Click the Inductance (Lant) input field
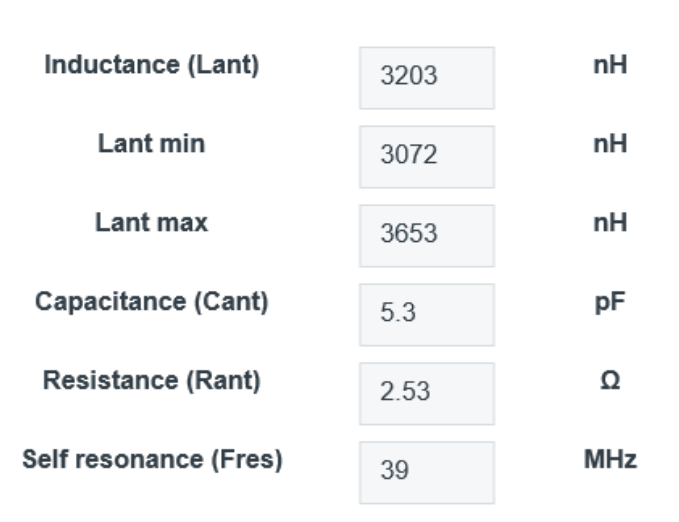Viewport: 679px width, 522px height. (x=427, y=77)
